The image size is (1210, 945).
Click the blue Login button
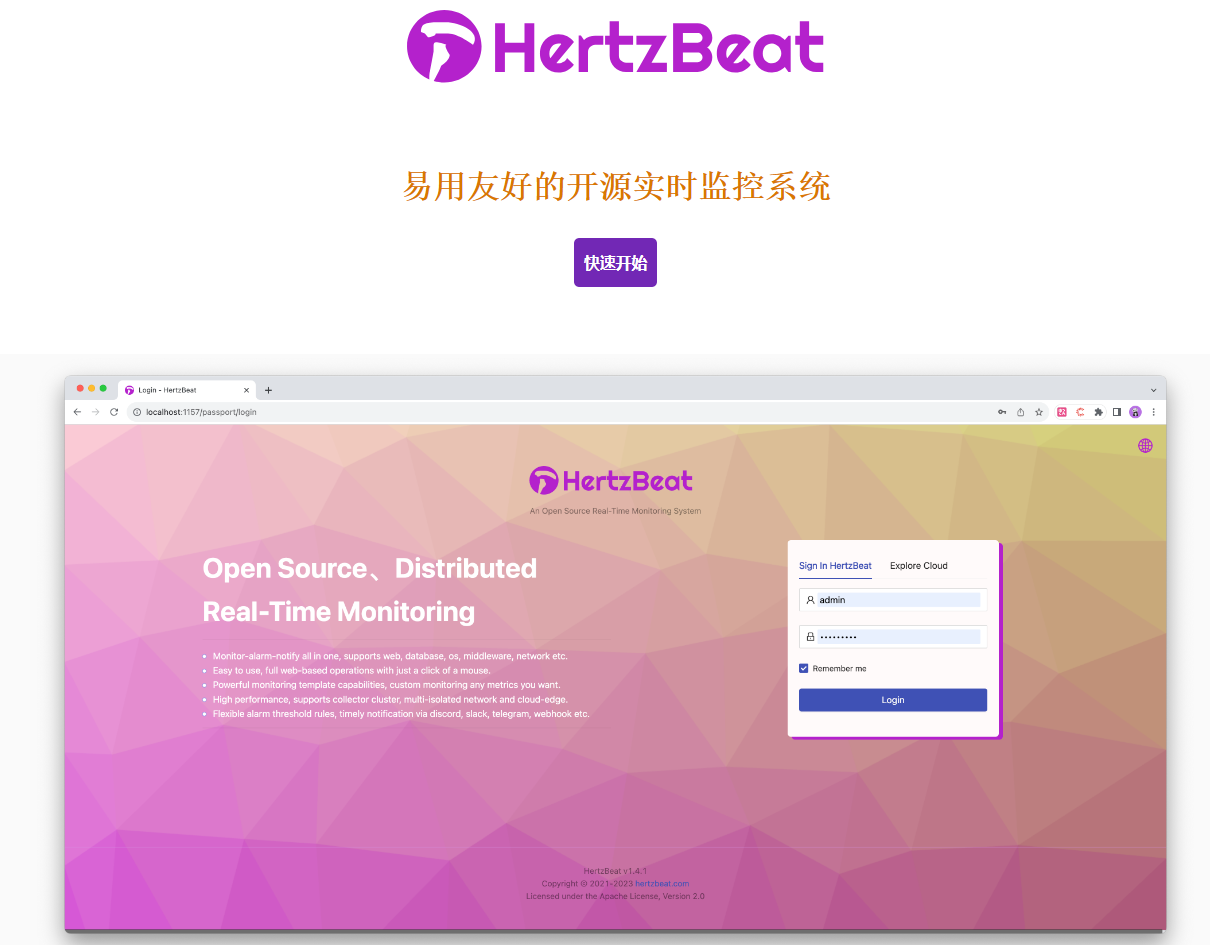pos(892,700)
